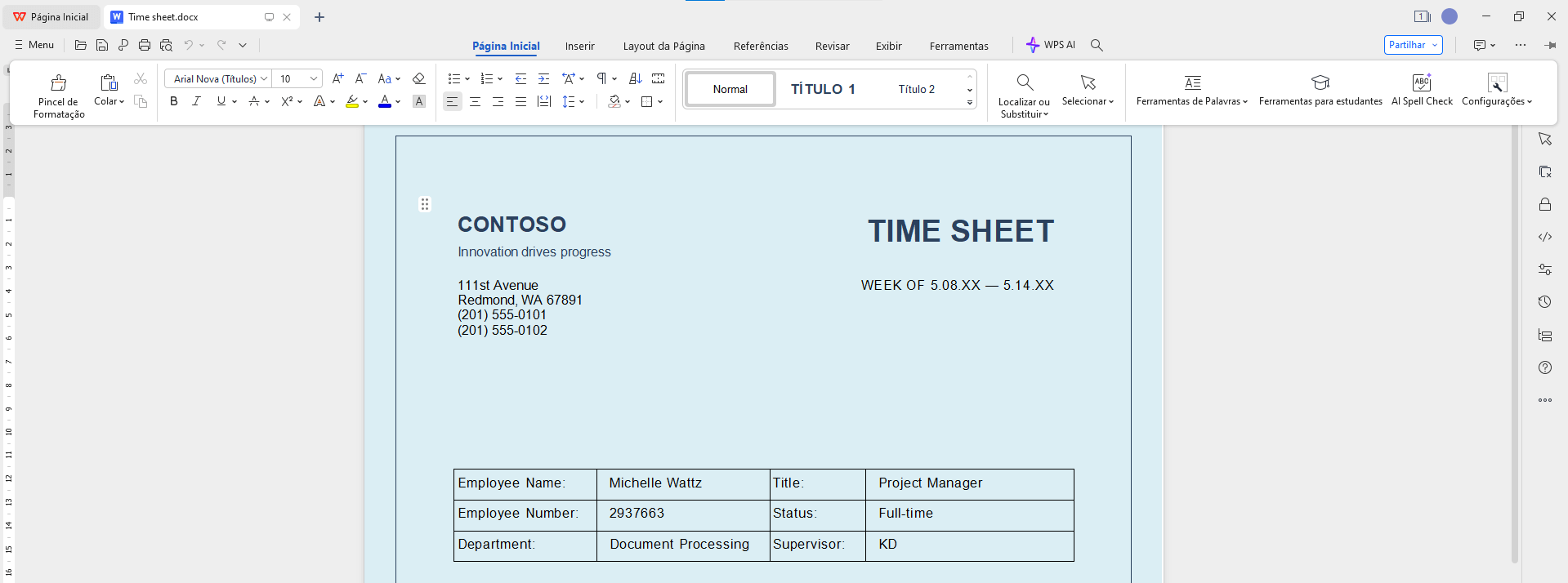The width and height of the screenshot is (1568, 583).
Task: Toggle bold formatting
Action: pyautogui.click(x=173, y=101)
